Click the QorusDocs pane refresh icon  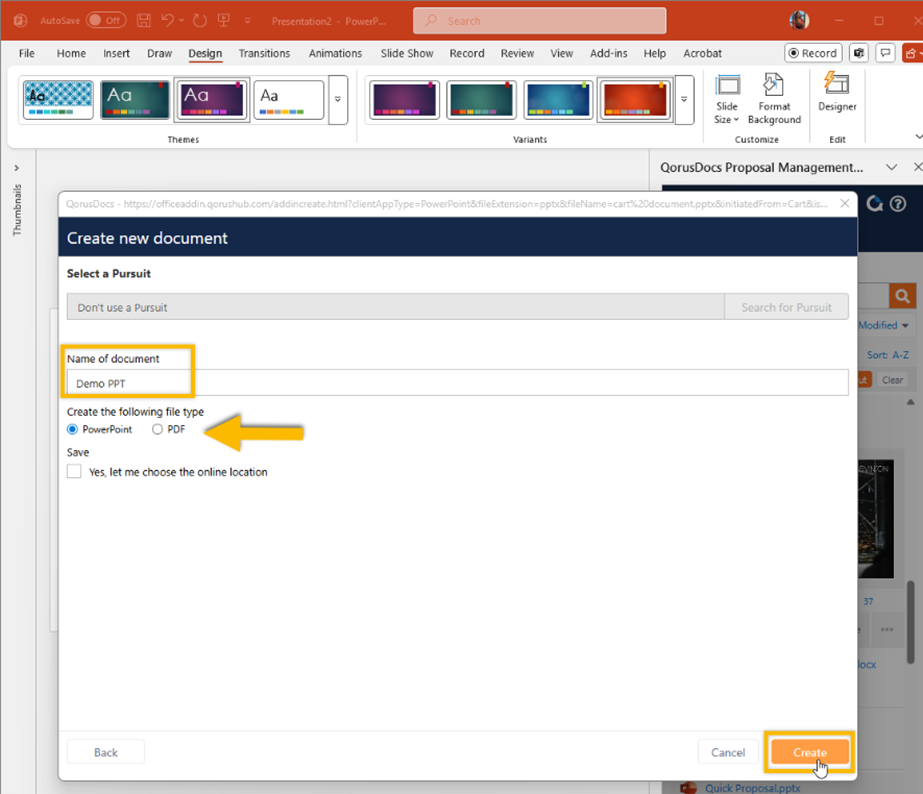(x=874, y=204)
